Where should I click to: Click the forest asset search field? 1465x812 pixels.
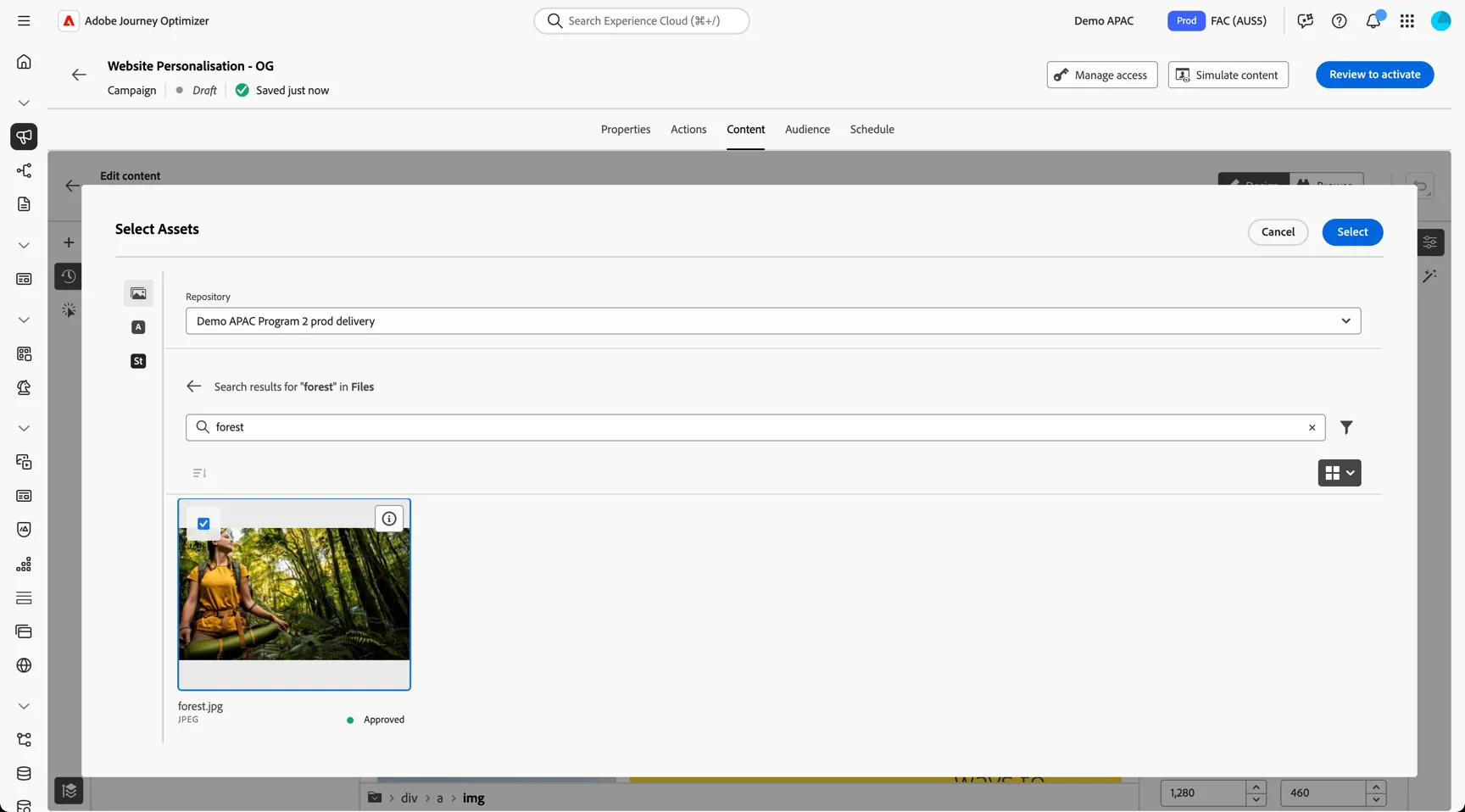tap(755, 427)
